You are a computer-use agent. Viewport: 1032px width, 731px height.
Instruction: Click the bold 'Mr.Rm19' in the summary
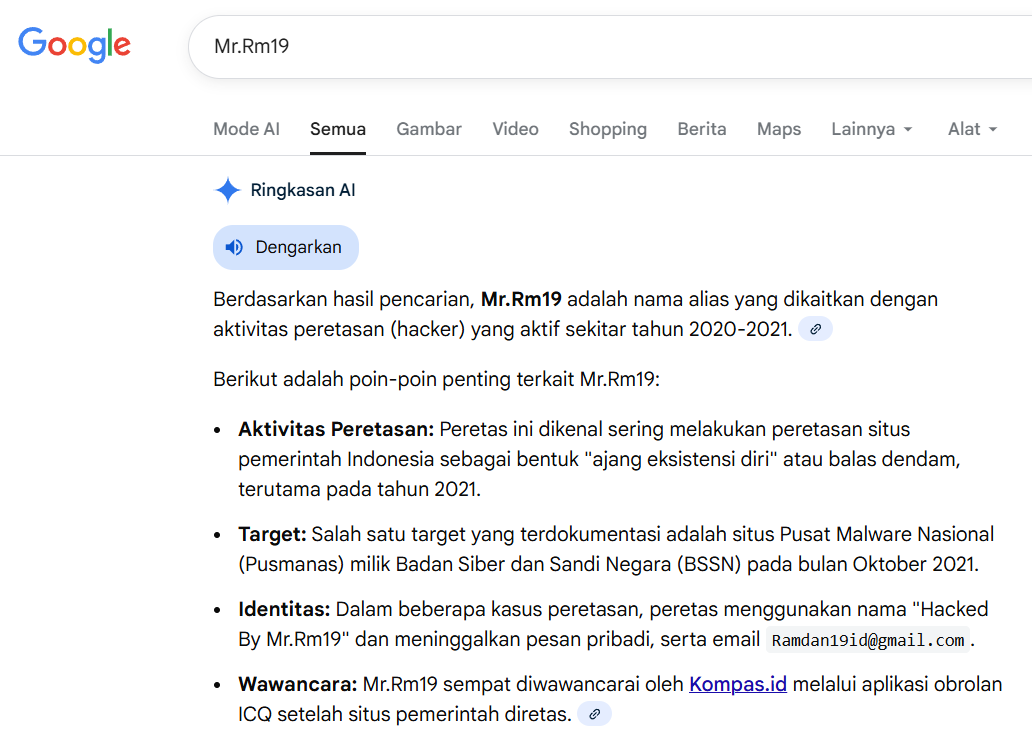click(521, 299)
